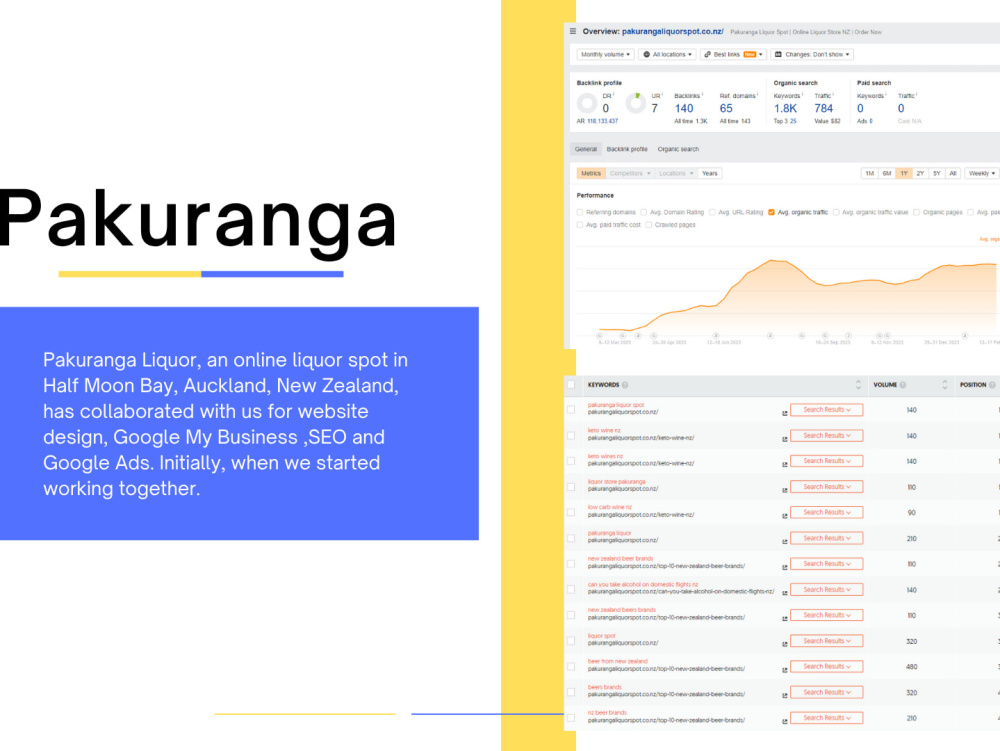Expand the Locations dropdown

(676, 173)
